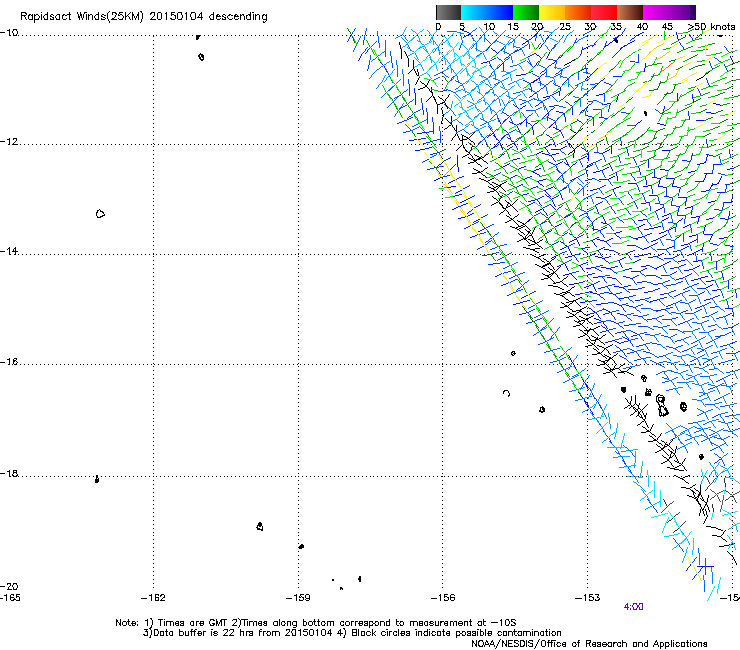This screenshot has width=740, height=650.
Task: Click the '-156' longitude axis label
Action: pyautogui.click(x=443, y=598)
